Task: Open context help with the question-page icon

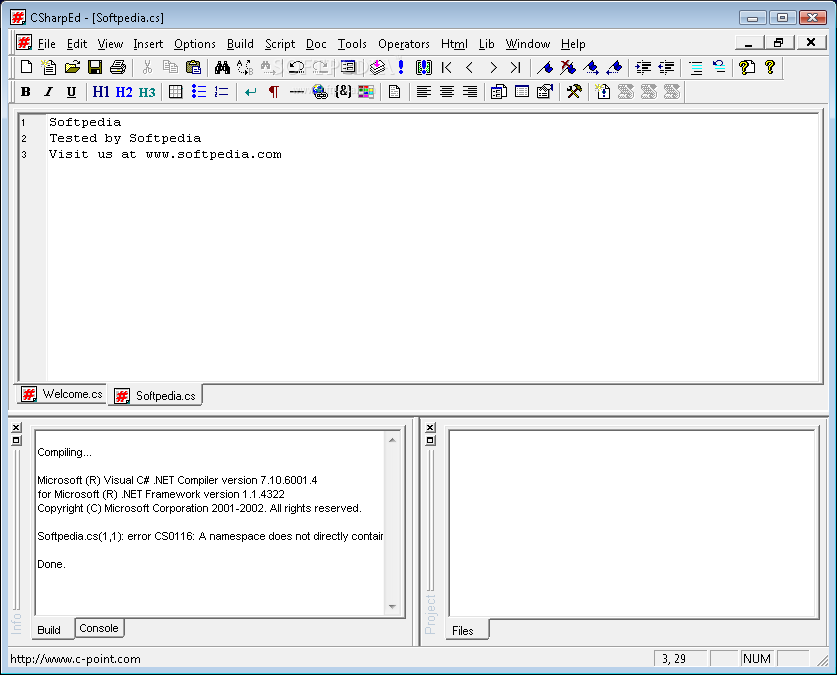Action: click(x=747, y=67)
